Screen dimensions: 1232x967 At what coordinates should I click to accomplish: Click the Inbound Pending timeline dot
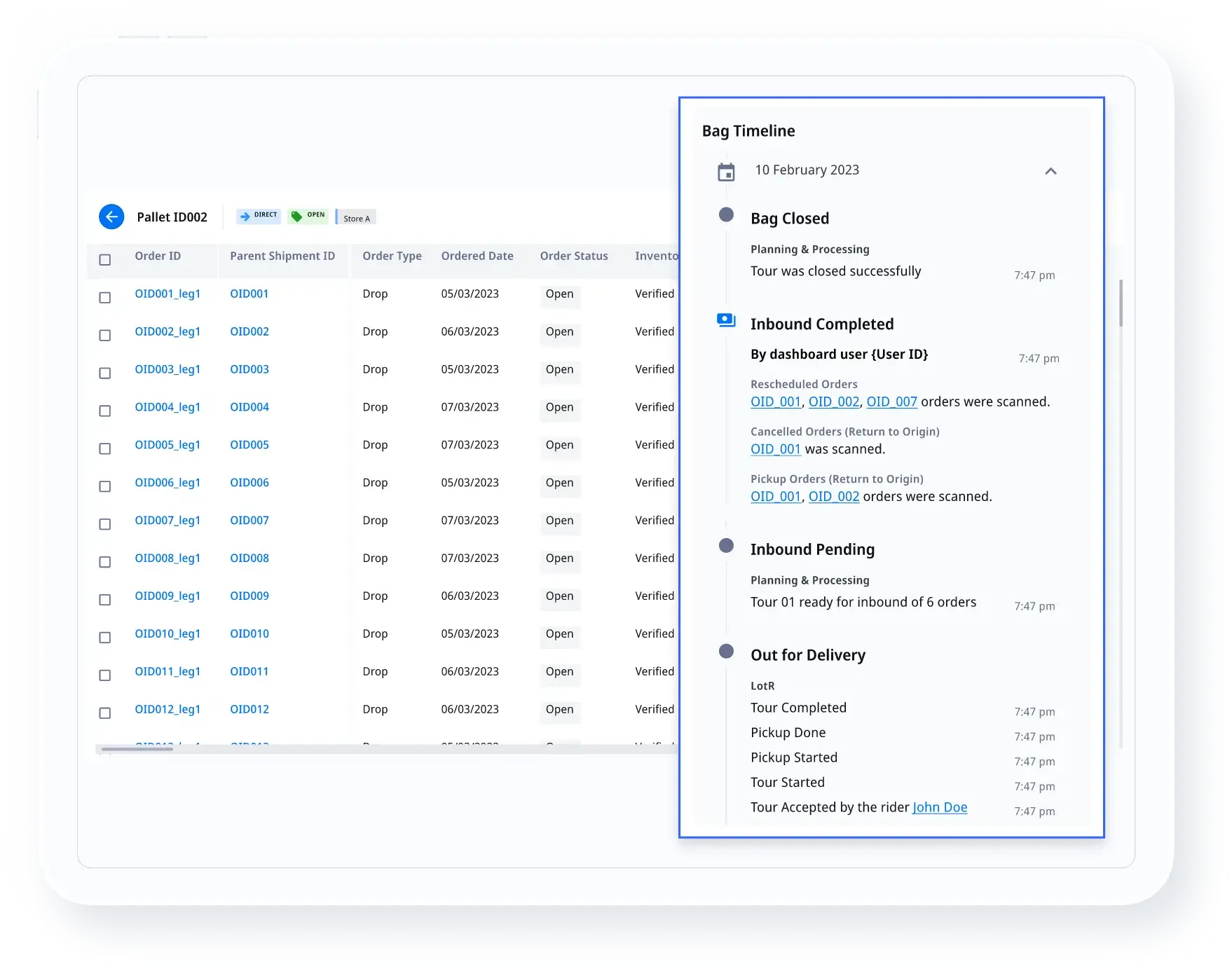pyautogui.click(x=726, y=546)
